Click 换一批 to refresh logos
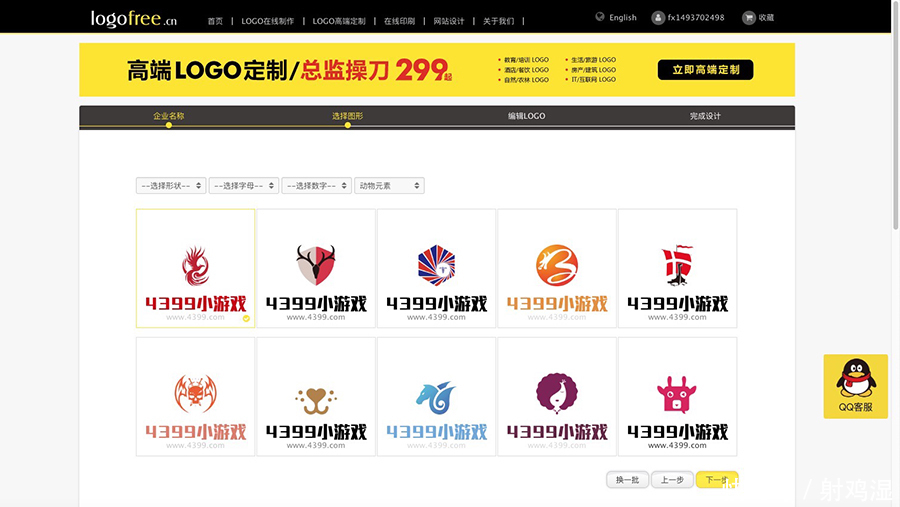Screen dimensions: 900x507 tap(627, 479)
